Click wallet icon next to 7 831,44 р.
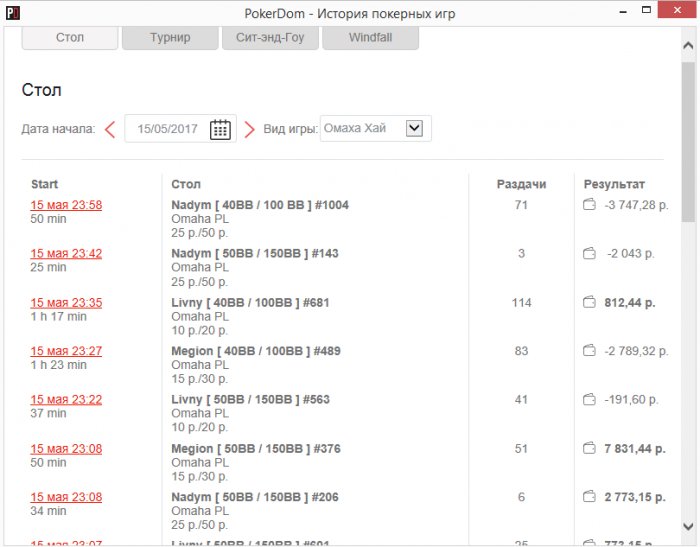The image size is (700, 547). [589, 448]
